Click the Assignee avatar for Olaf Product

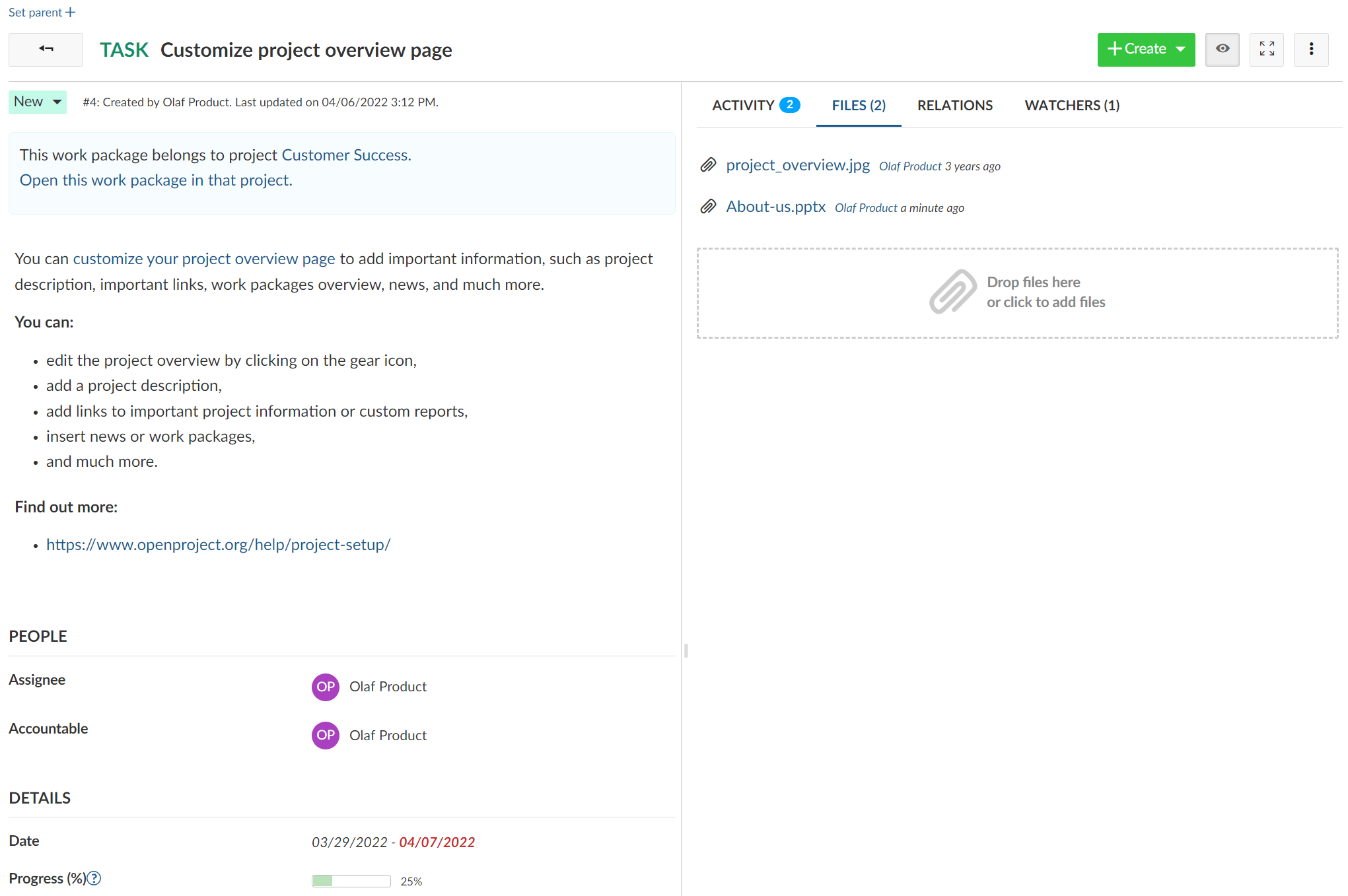coord(325,687)
